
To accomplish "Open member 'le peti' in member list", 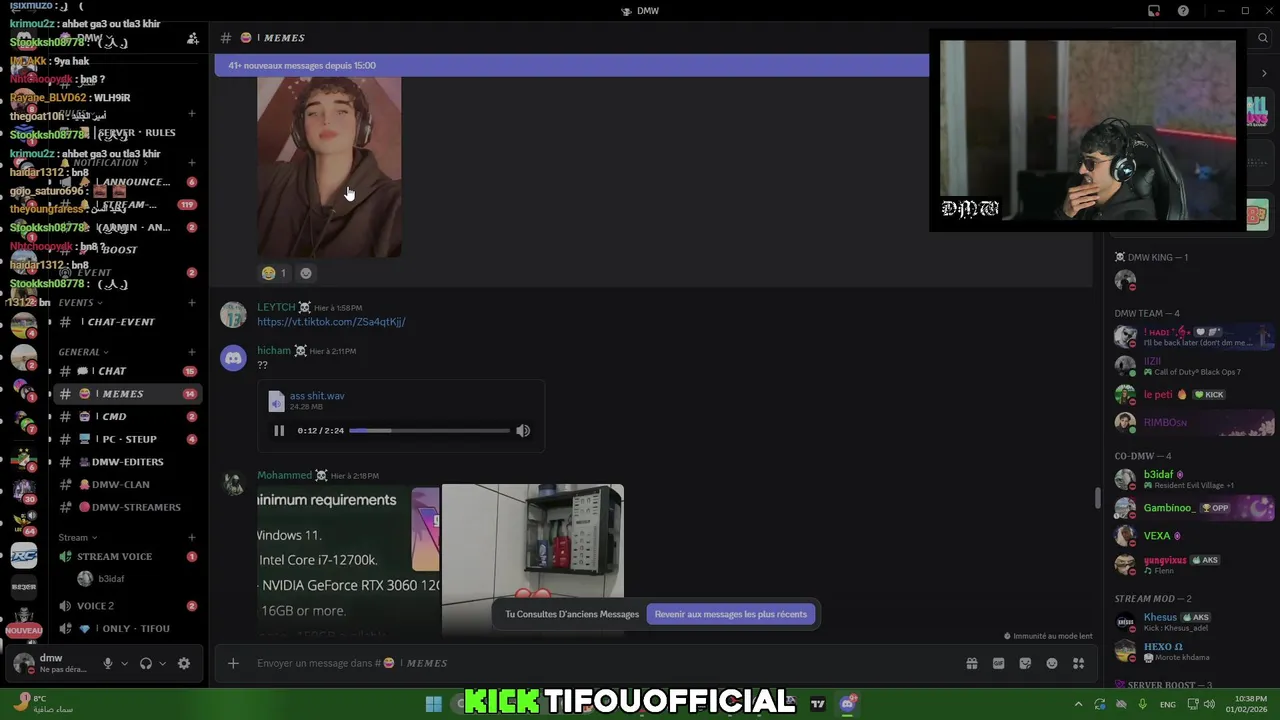I will (x=1193, y=394).
